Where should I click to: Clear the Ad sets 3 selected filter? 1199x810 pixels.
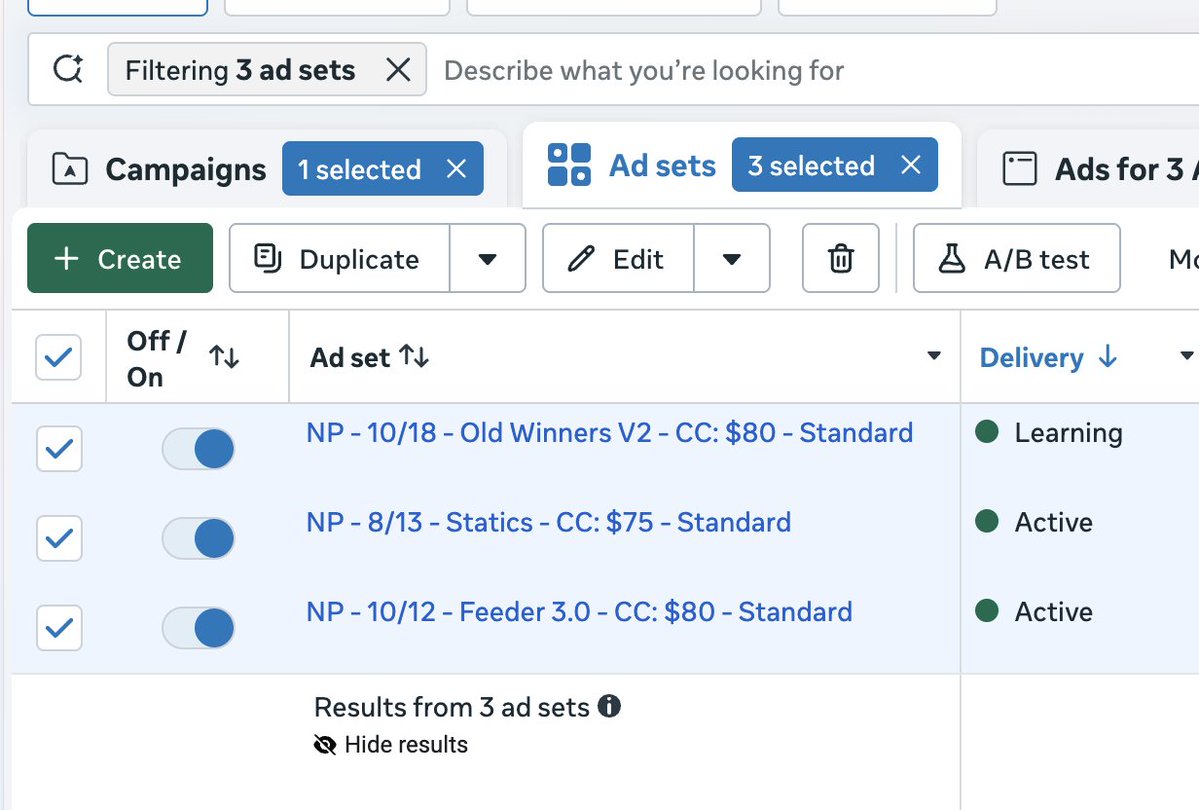[911, 165]
